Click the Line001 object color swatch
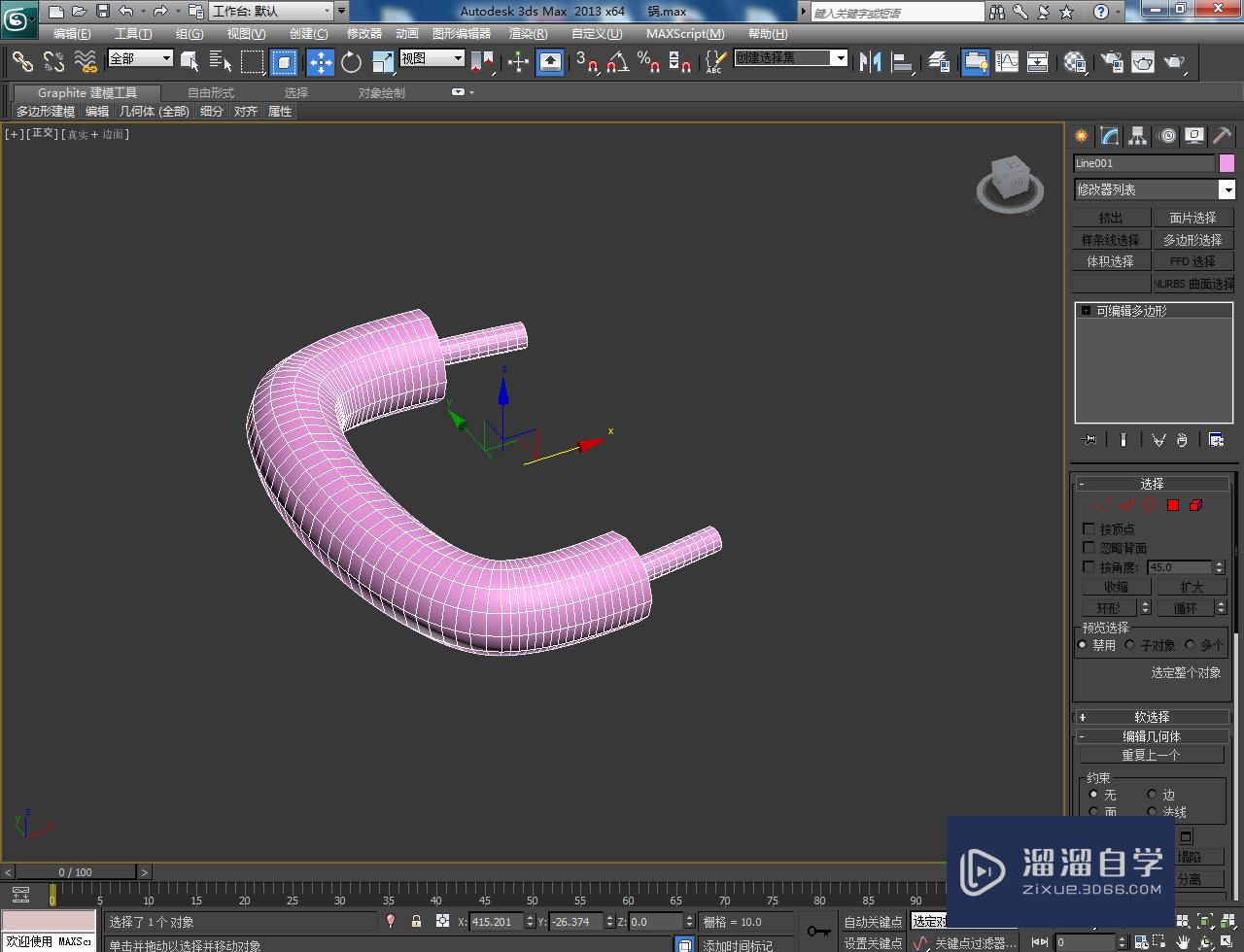The image size is (1244, 952). [1227, 163]
